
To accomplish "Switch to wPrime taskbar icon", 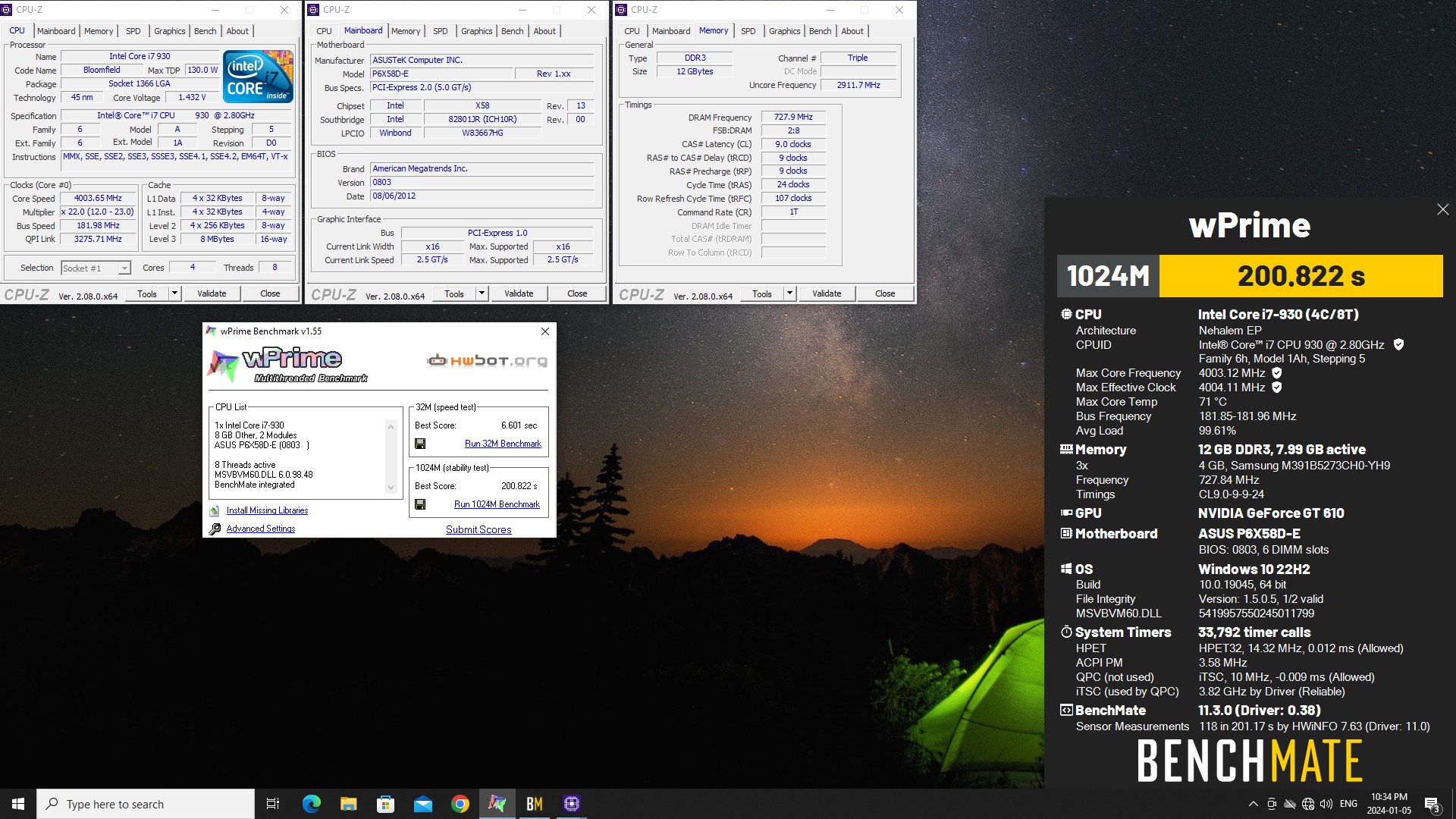I will pos(497,804).
